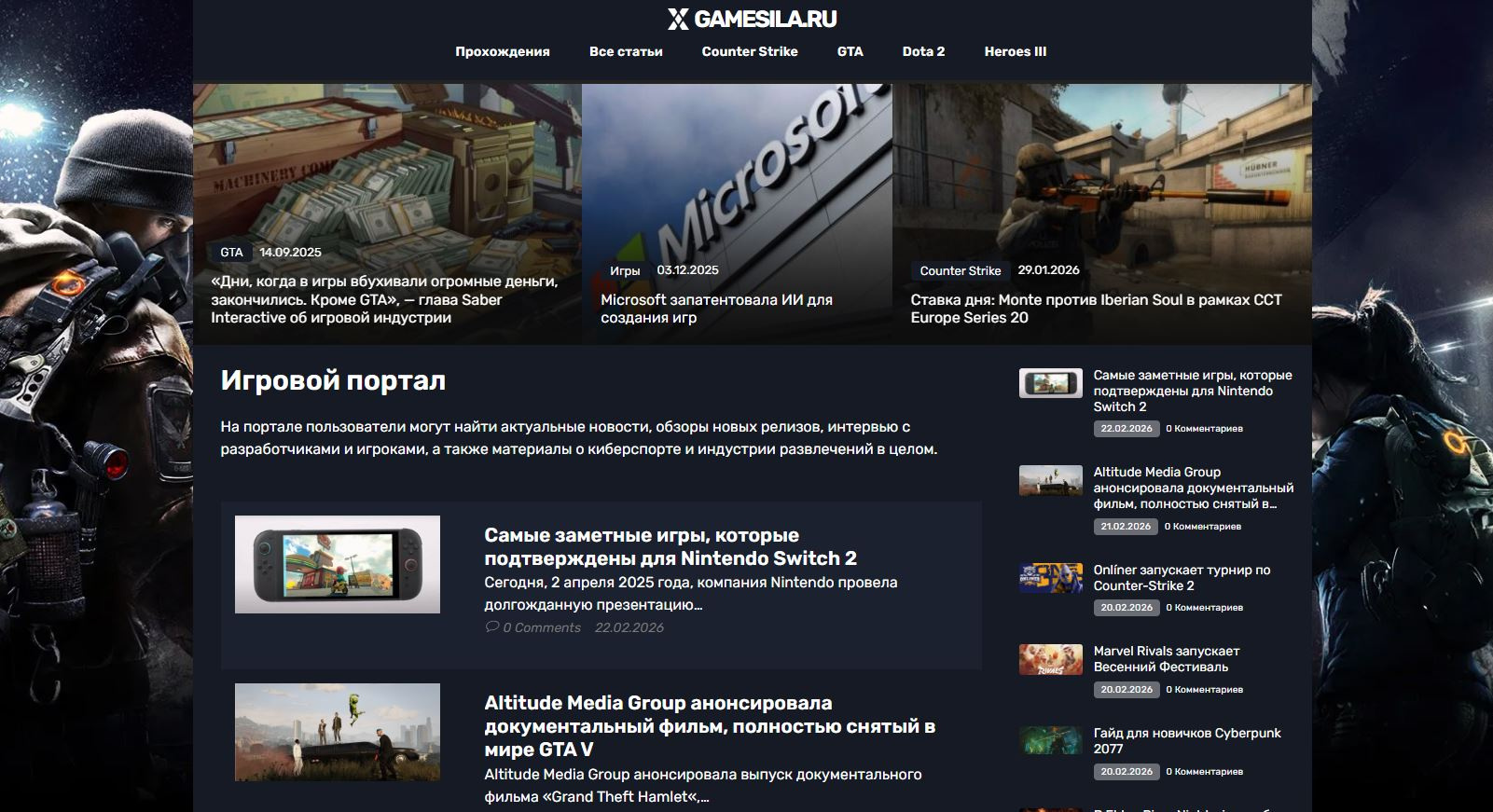Click the Игры category tag on the Microsoft banner

click(x=625, y=270)
